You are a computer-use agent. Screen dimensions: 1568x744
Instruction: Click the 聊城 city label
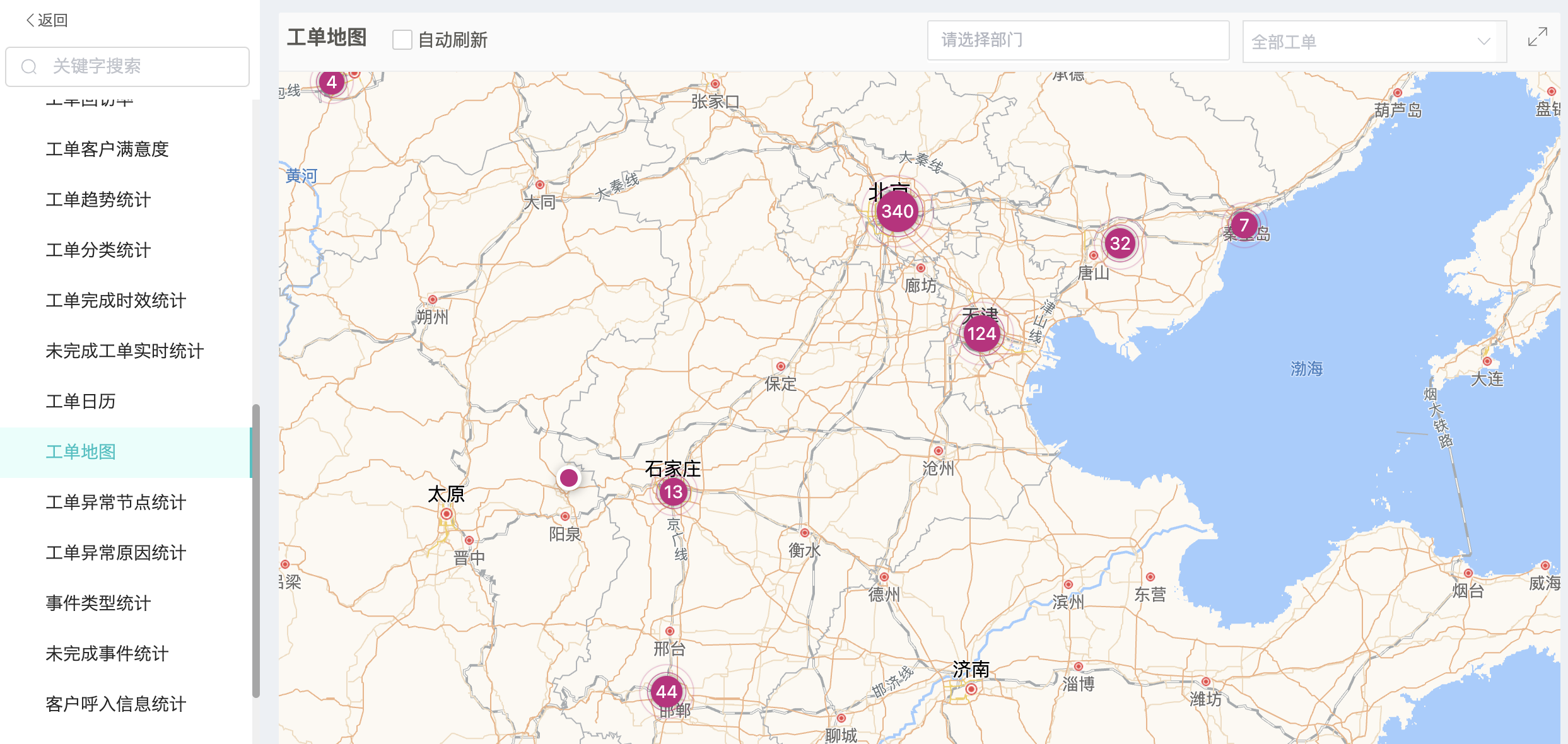pyautogui.click(x=841, y=735)
